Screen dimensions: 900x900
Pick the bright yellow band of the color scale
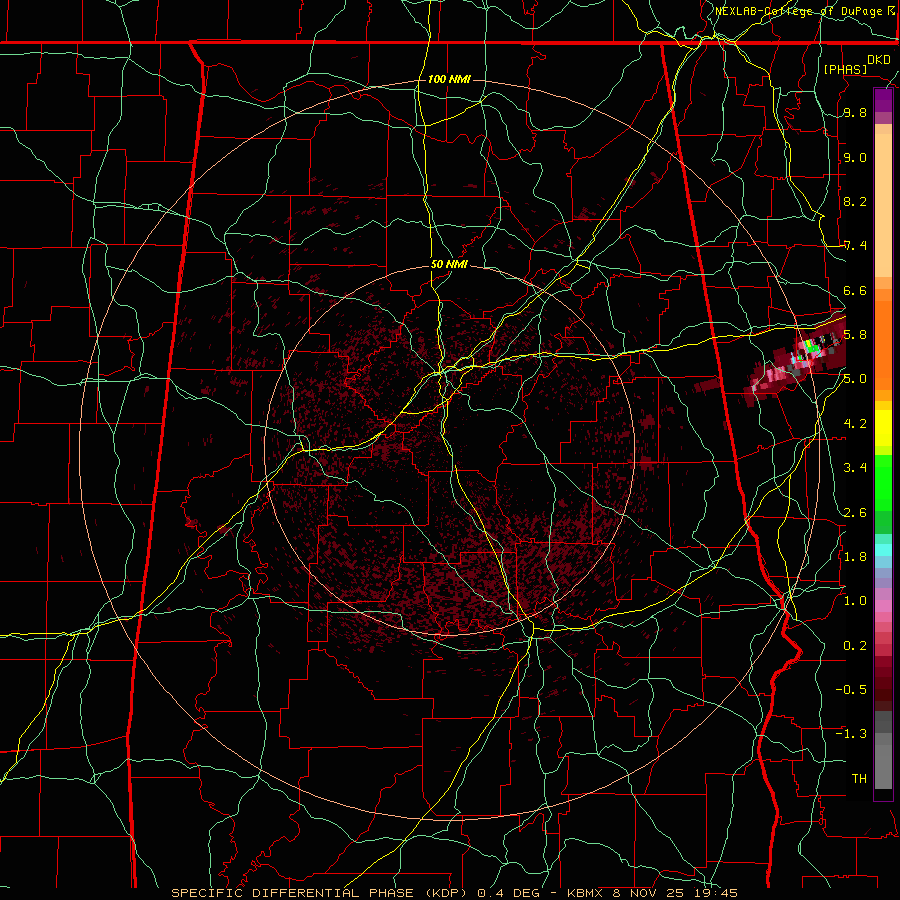(883, 428)
